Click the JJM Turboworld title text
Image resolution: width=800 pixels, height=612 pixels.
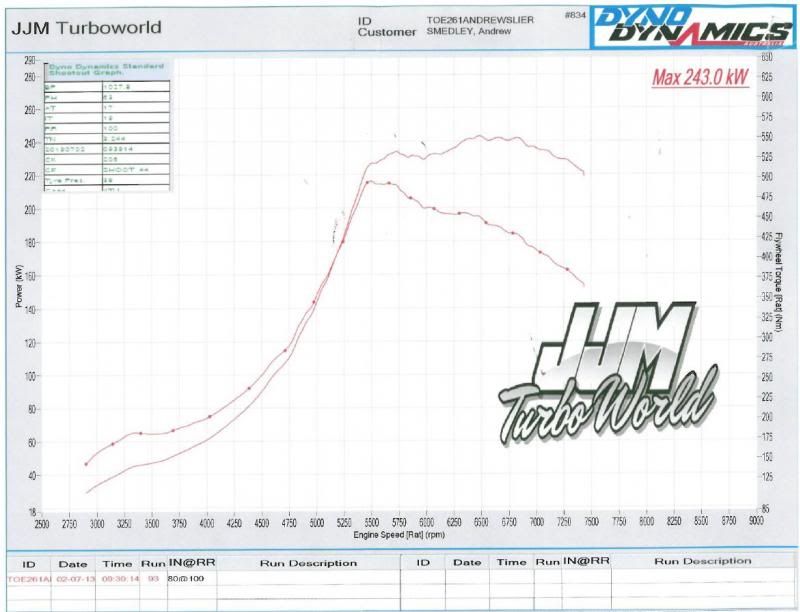coord(86,28)
